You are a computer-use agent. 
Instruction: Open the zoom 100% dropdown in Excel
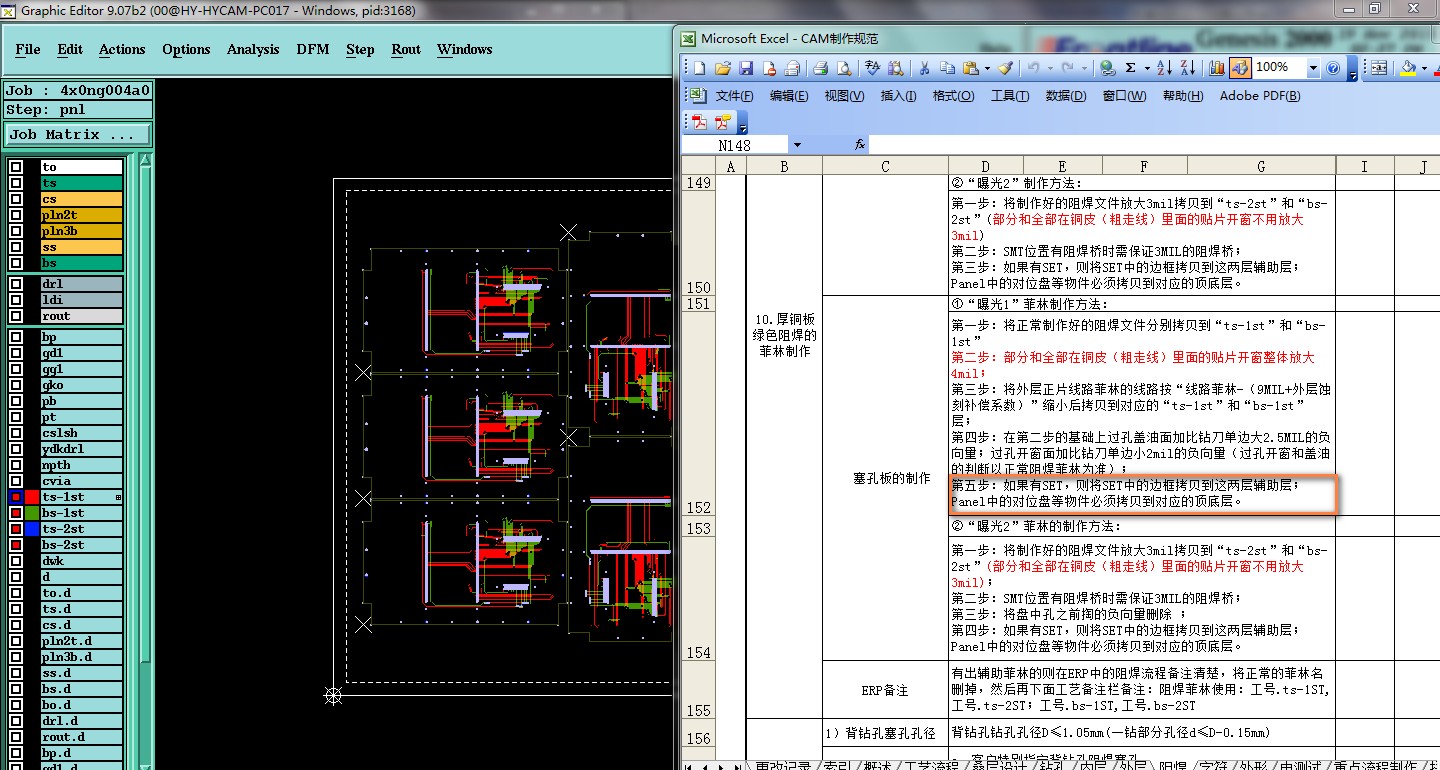click(x=1313, y=68)
